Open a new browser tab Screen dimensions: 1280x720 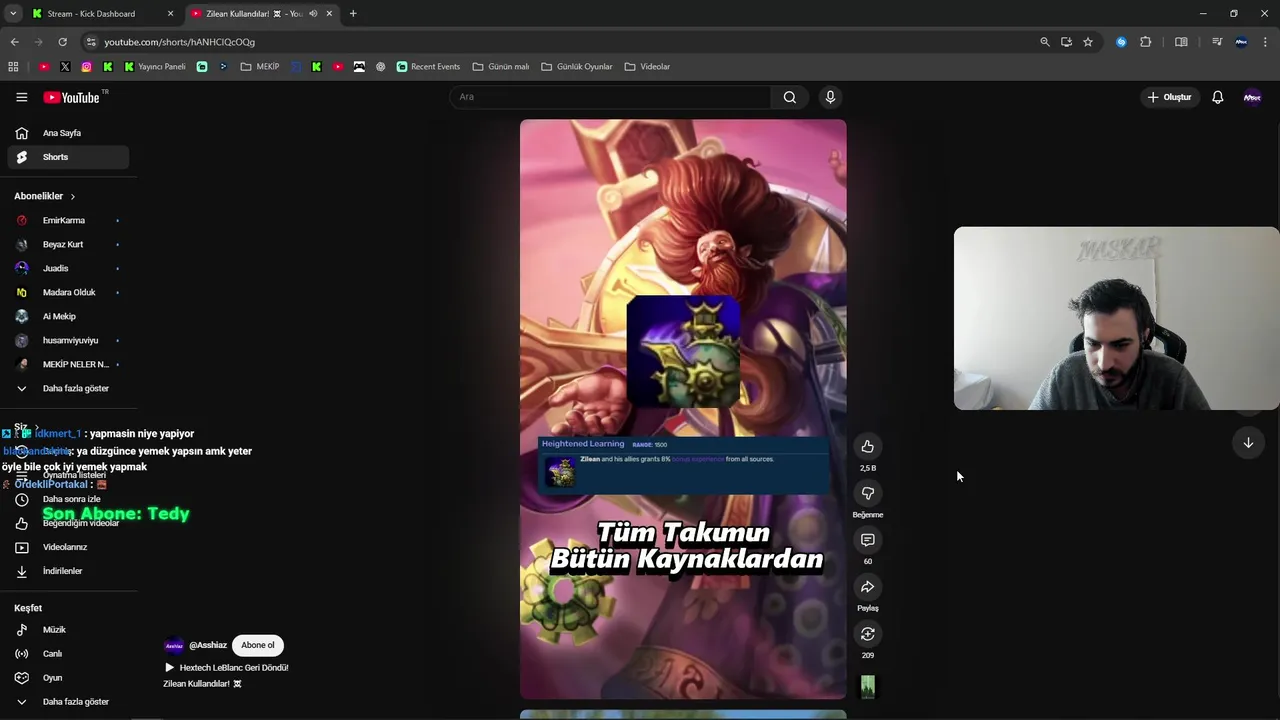(x=353, y=14)
